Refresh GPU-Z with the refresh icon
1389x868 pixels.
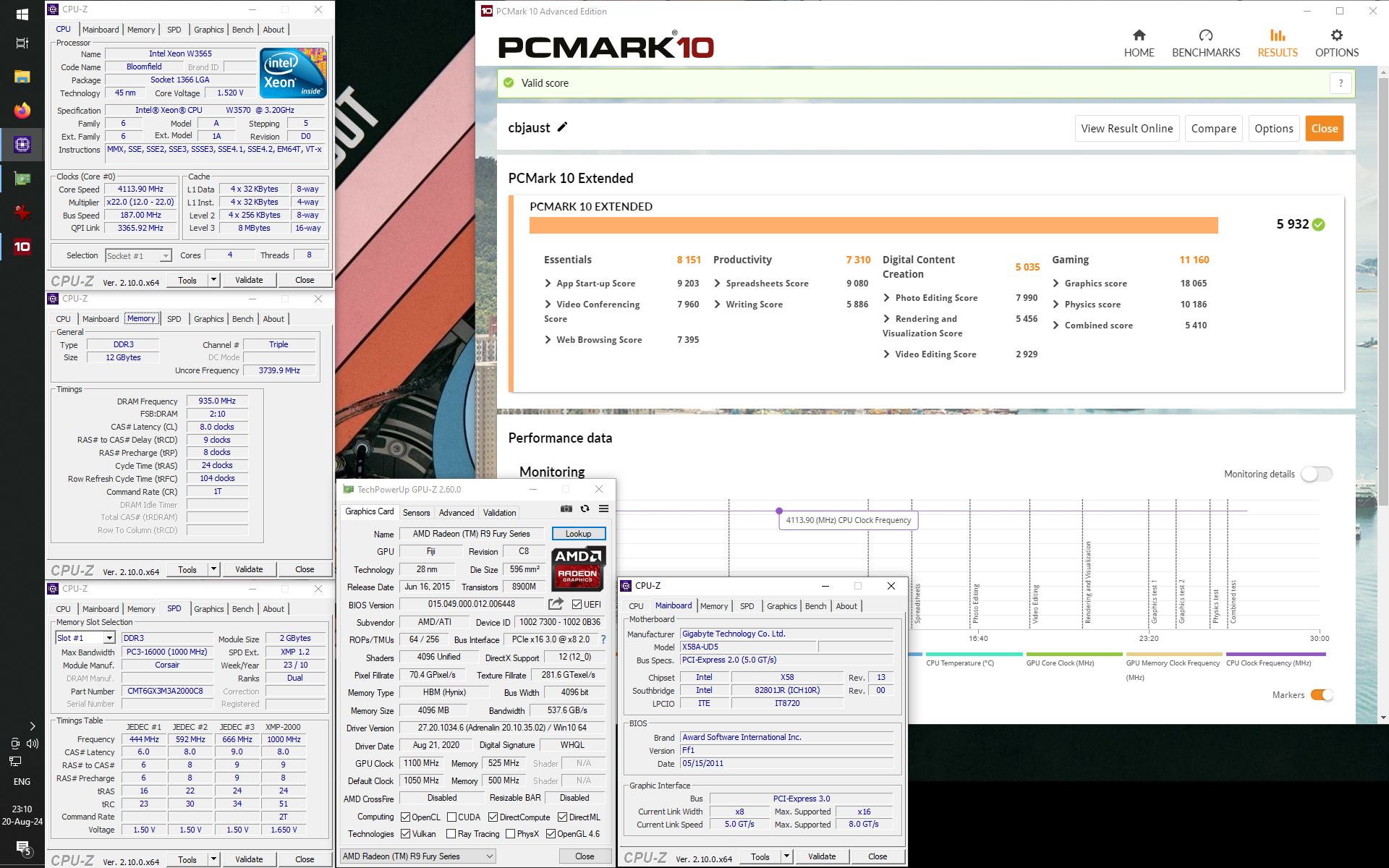click(x=585, y=509)
